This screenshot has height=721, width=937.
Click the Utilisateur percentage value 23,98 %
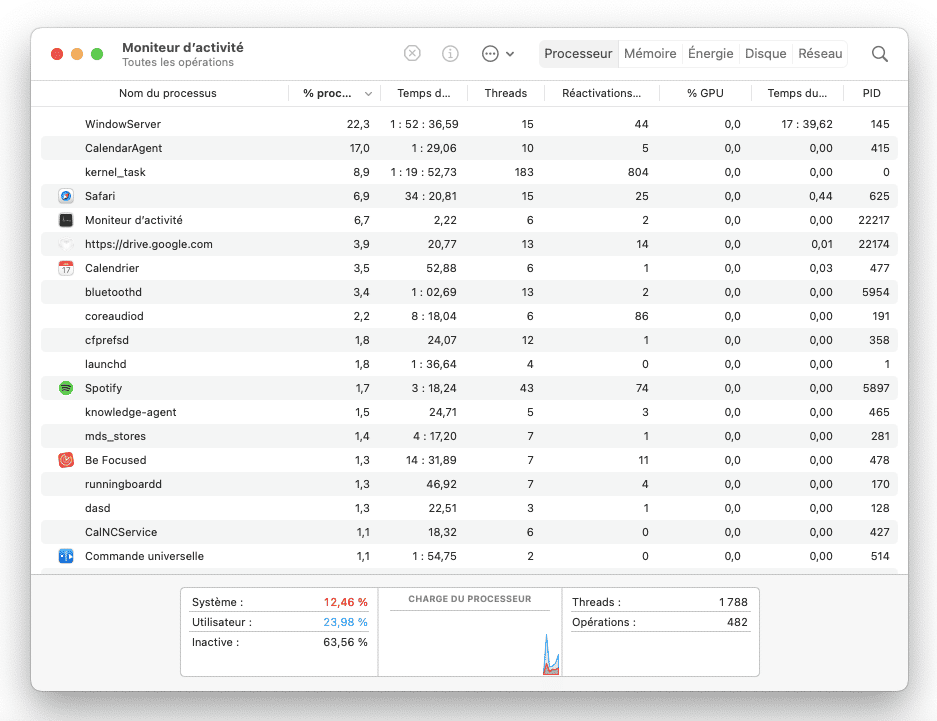(345, 622)
